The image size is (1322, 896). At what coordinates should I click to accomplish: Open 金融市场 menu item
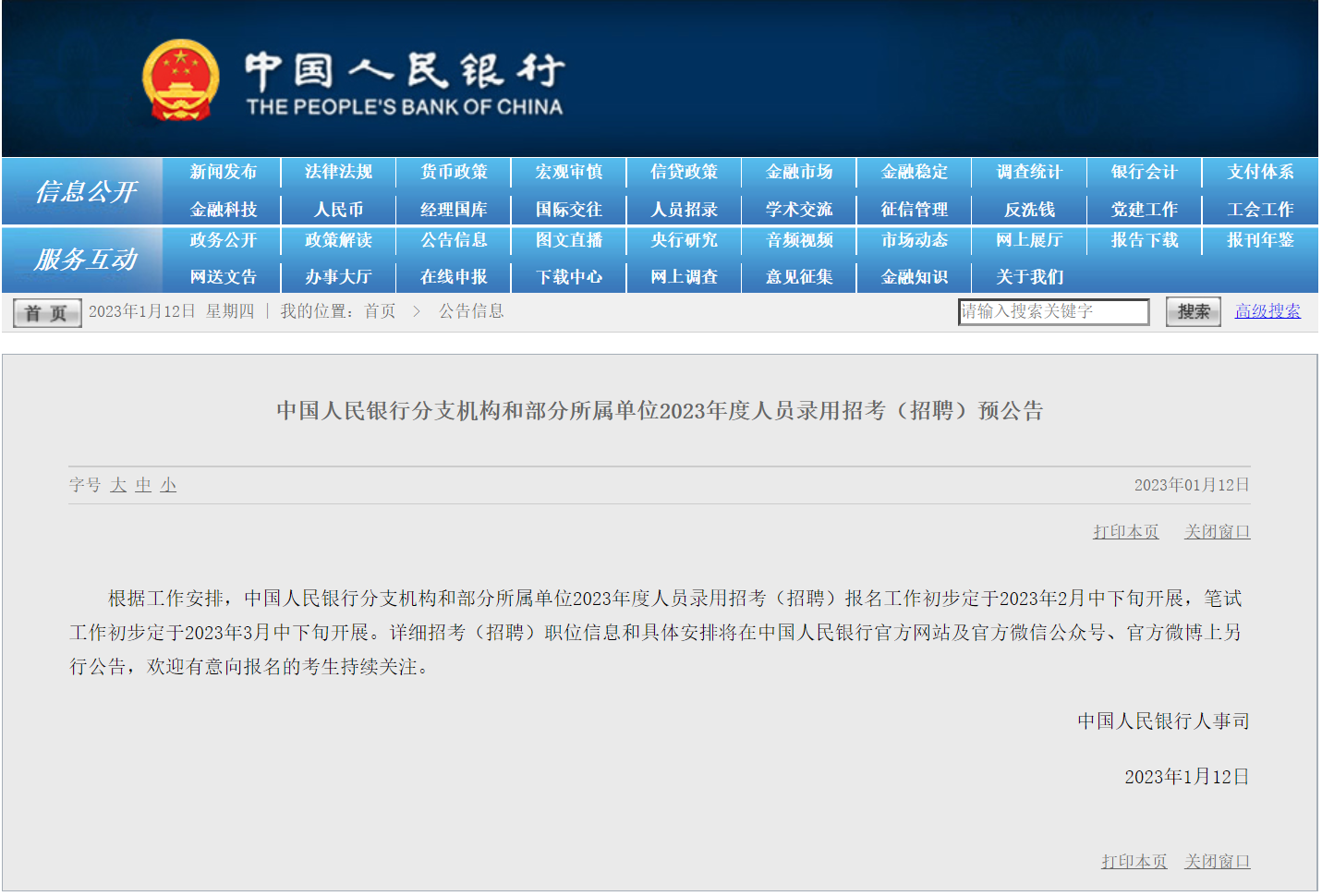(799, 172)
